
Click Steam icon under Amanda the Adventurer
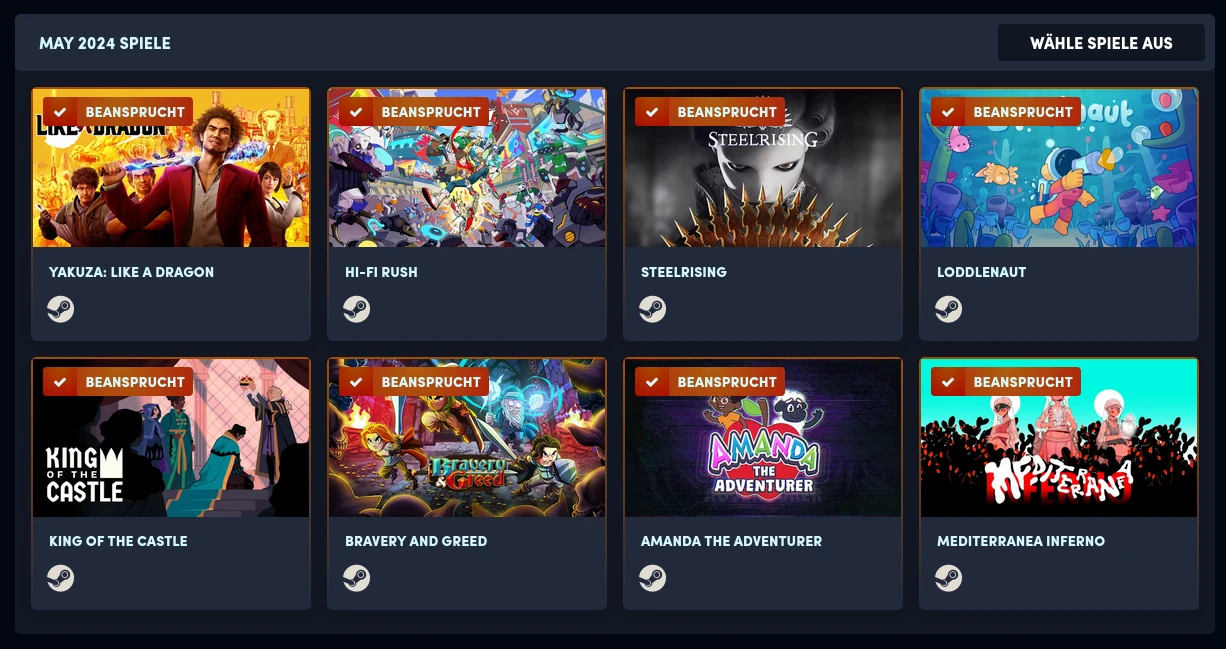(653, 578)
